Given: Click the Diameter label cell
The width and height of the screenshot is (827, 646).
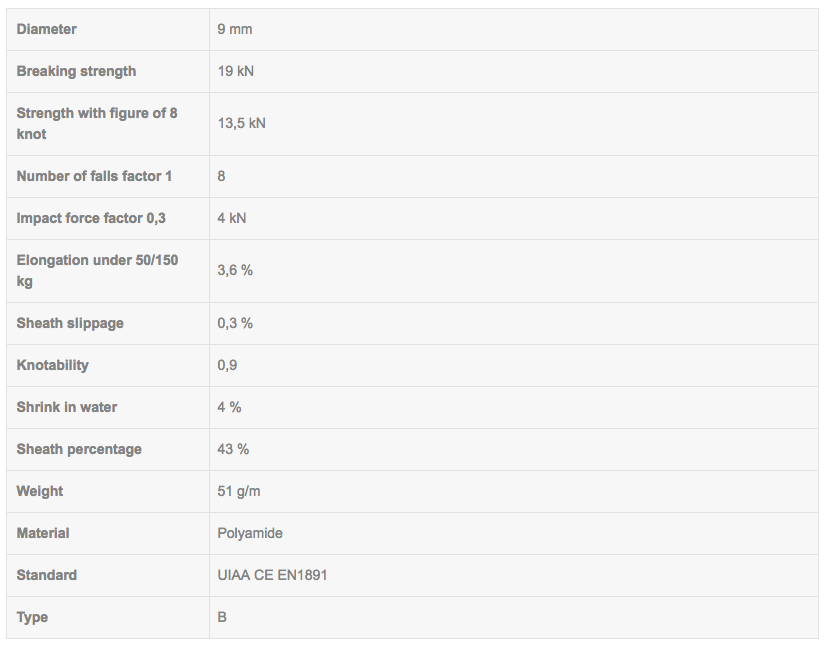Looking at the screenshot, I should pyautogui.click(x=47, y=29).
